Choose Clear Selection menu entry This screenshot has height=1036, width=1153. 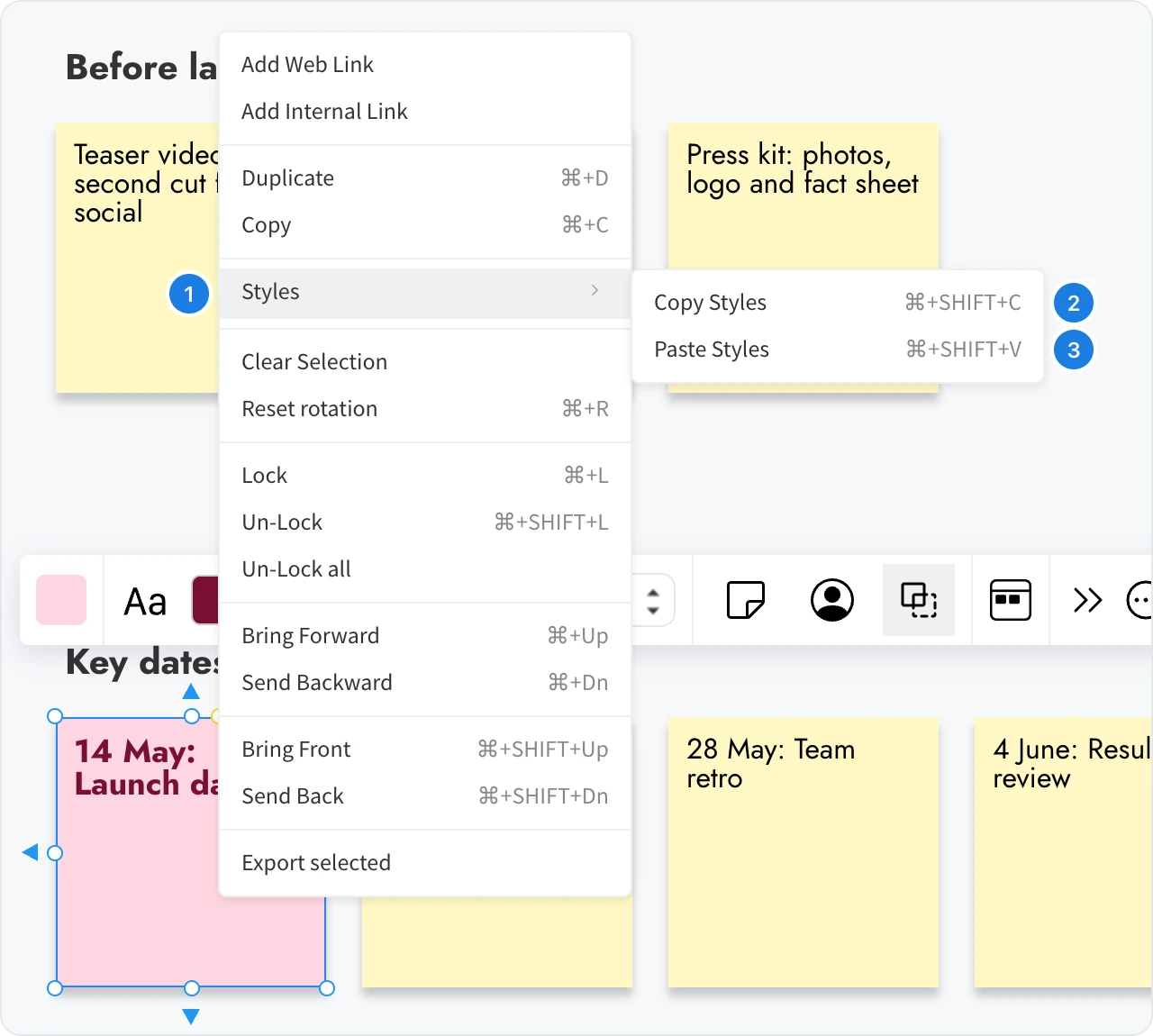[425, 362]
